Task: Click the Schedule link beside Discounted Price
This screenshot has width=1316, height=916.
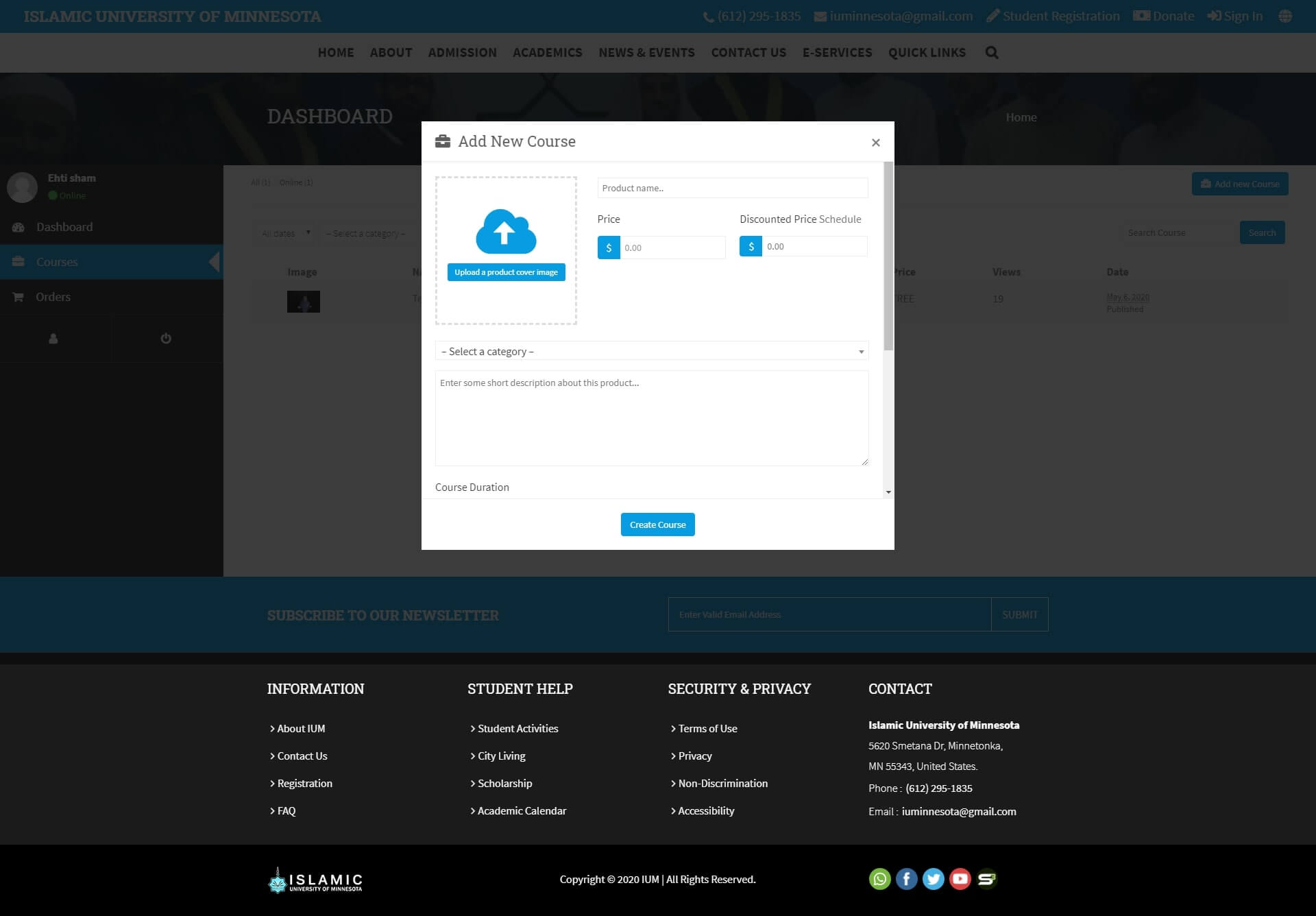Action: coord(840,219)
